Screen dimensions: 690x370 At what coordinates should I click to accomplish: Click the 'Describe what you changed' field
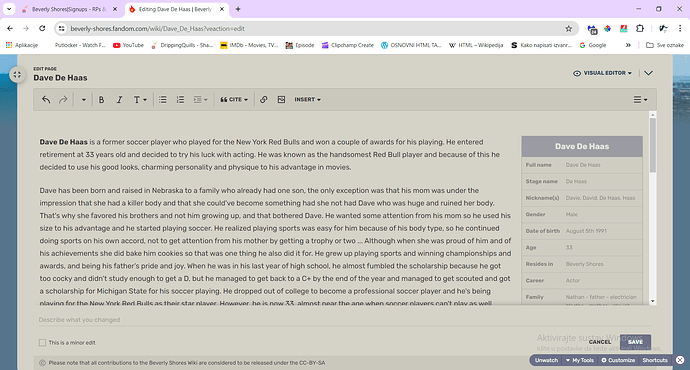[345, 320]
